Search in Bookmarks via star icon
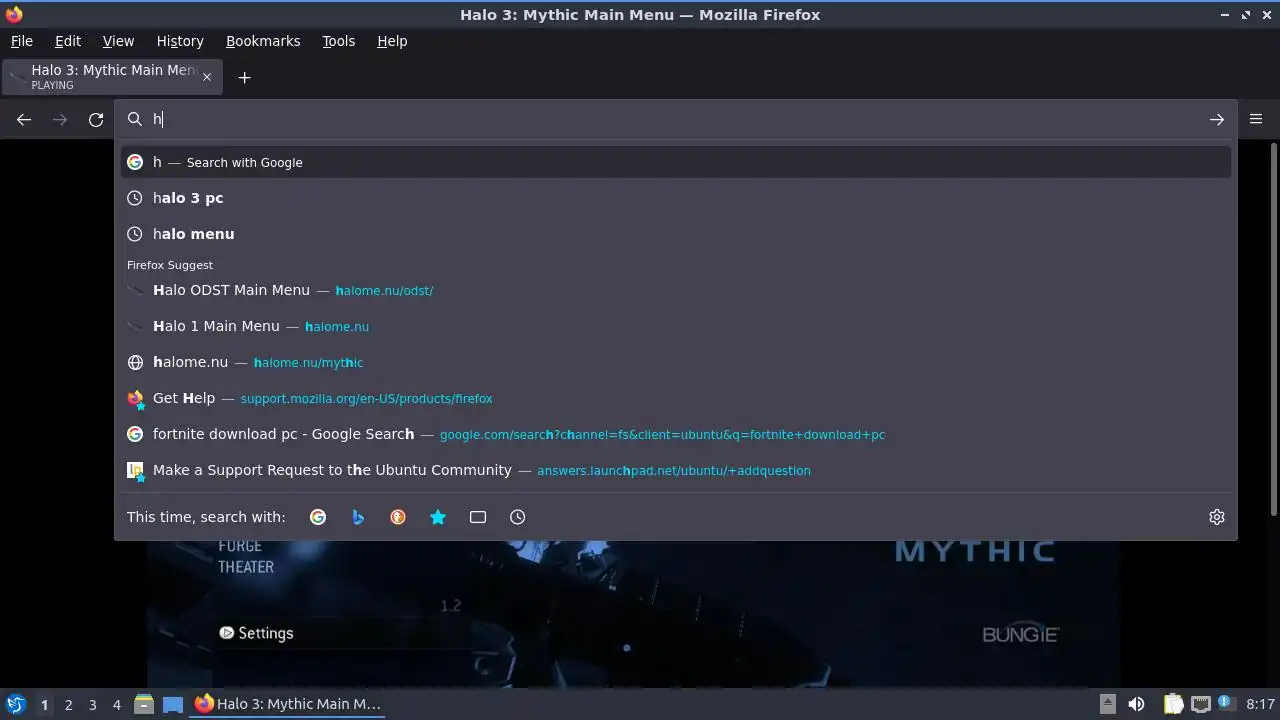1280x720 pixels. pyautogui.click(x=438, y=517)
